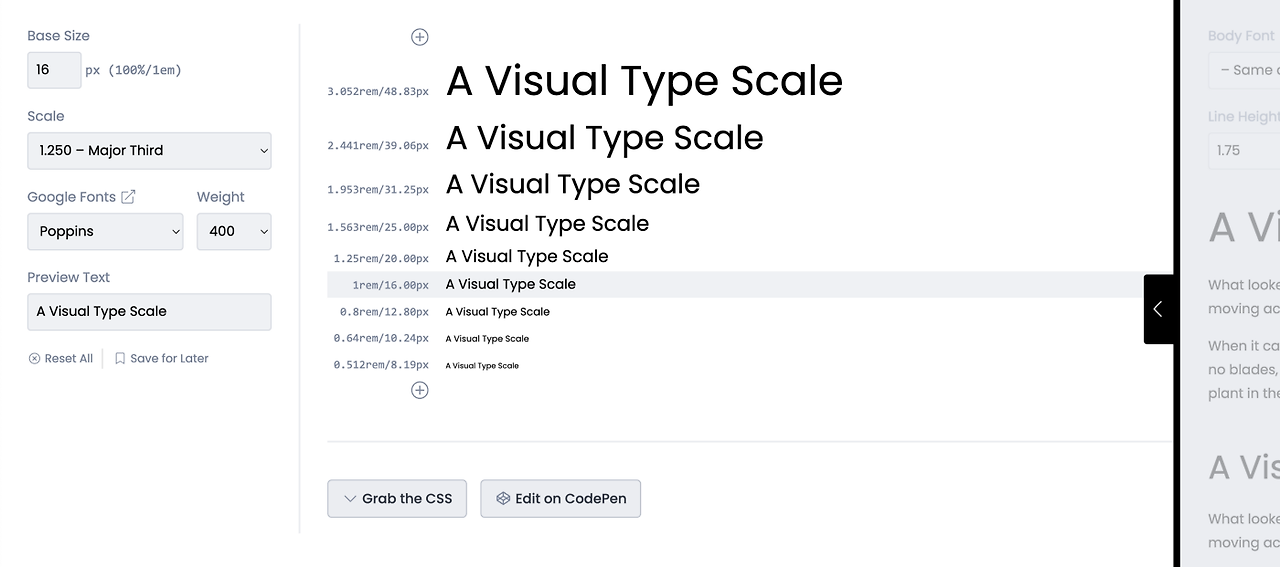
Task: Click Edit on CodePen button
Action: (560, 498)
